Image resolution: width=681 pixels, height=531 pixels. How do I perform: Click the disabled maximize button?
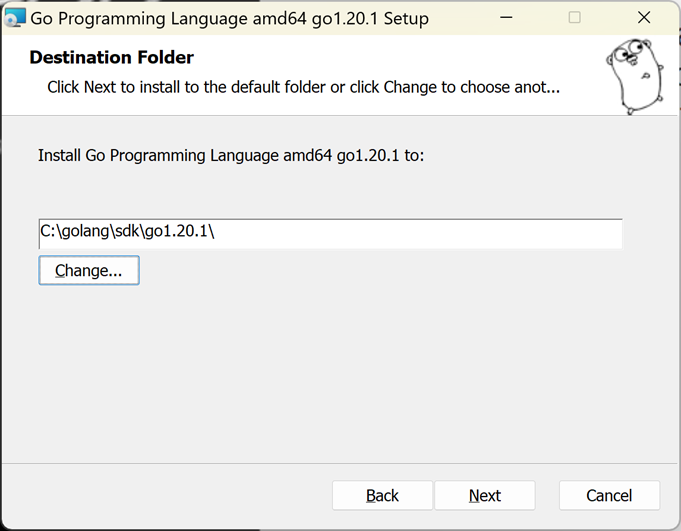[x=575, y=17]
